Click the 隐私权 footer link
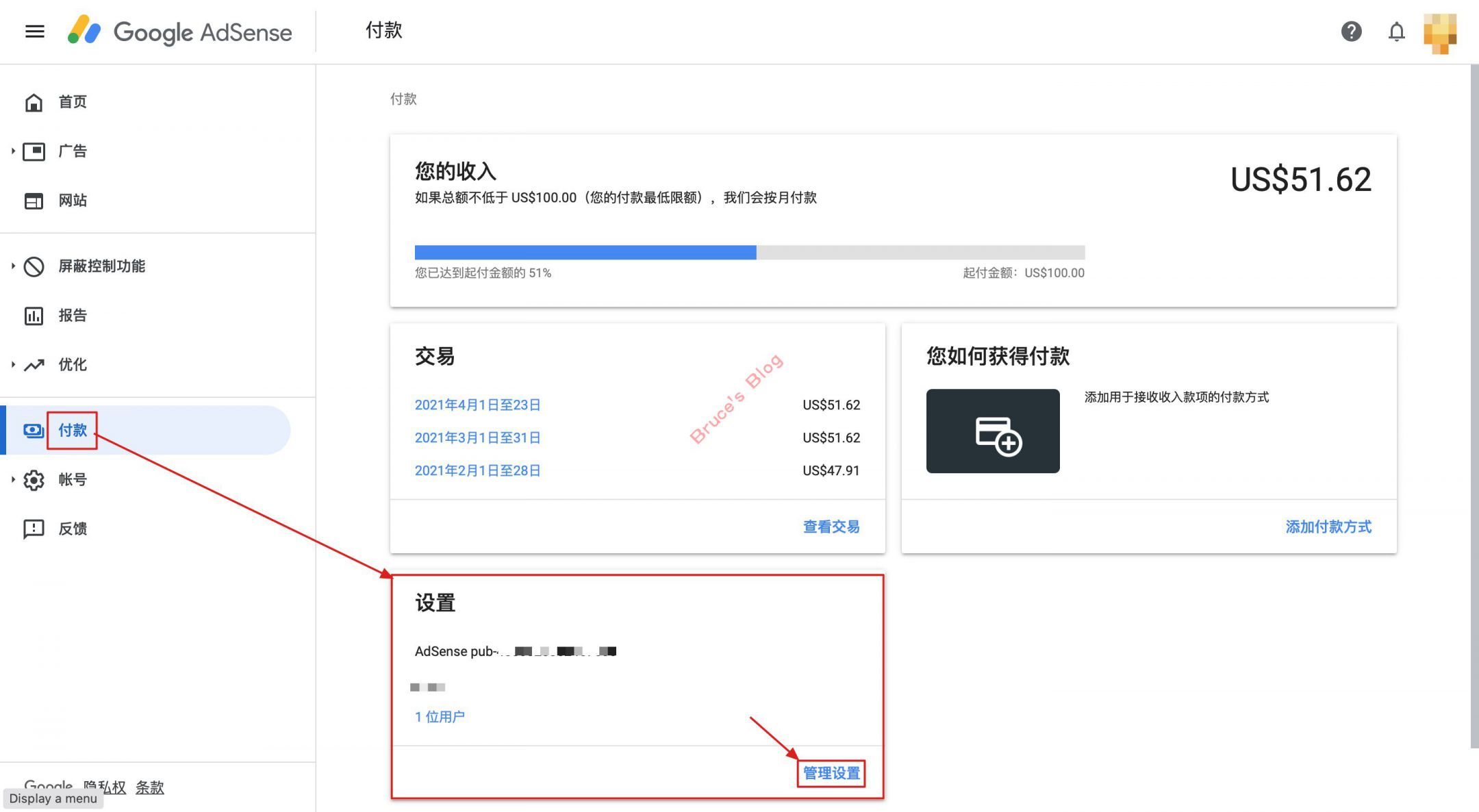Image resolution: width=1479 pixels, height=812 pixels. (x=105, y=787)
